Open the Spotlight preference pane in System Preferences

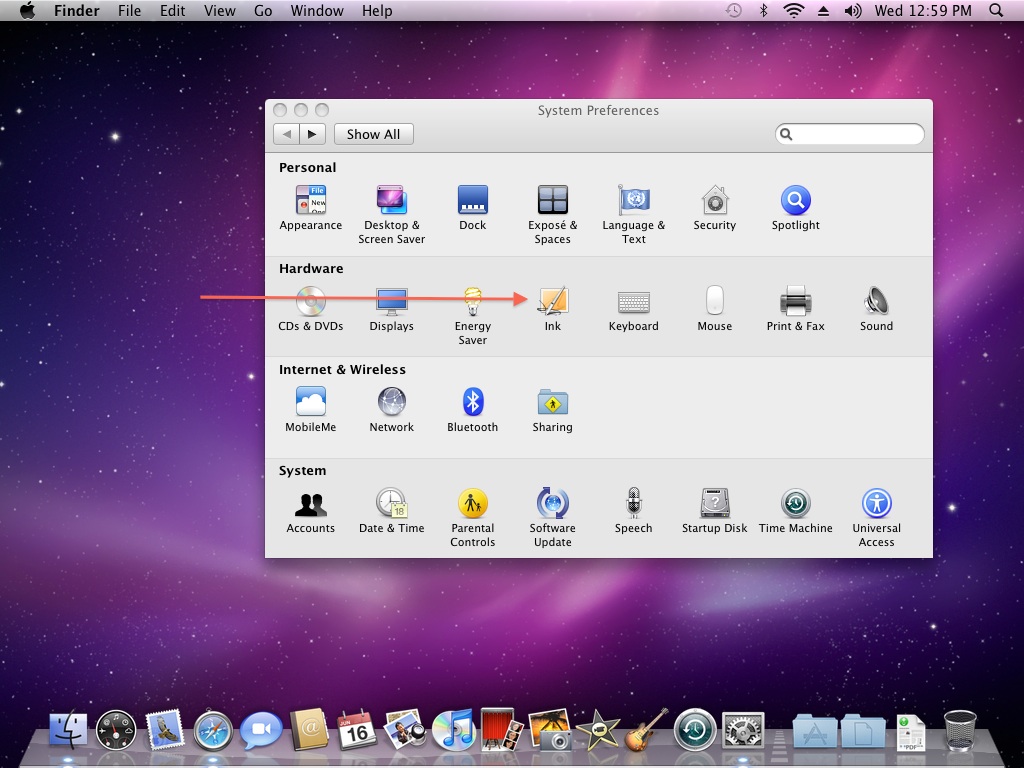795,208
